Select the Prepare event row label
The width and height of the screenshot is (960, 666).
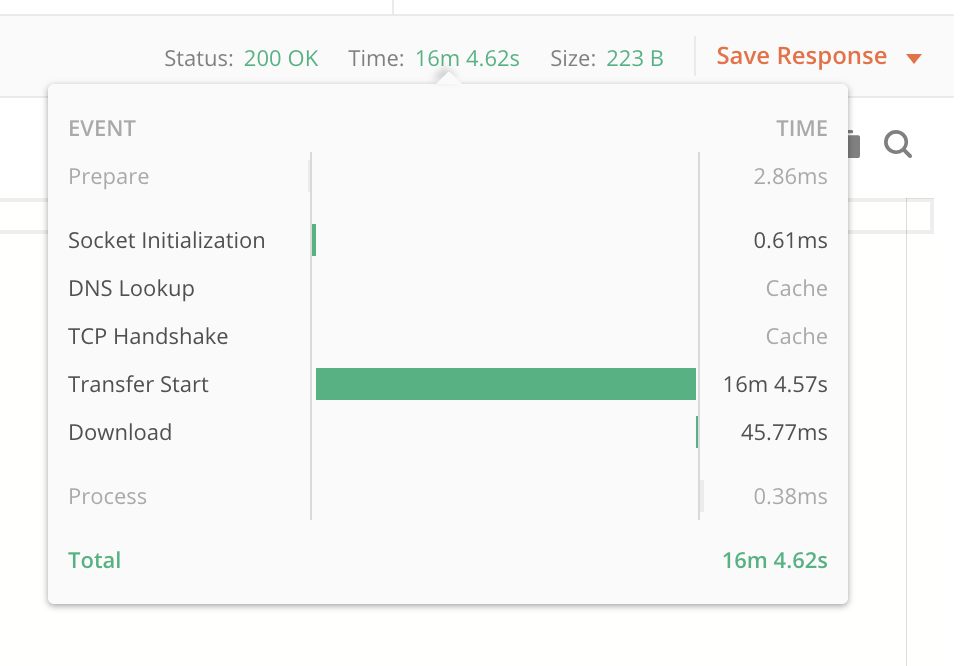108,176
